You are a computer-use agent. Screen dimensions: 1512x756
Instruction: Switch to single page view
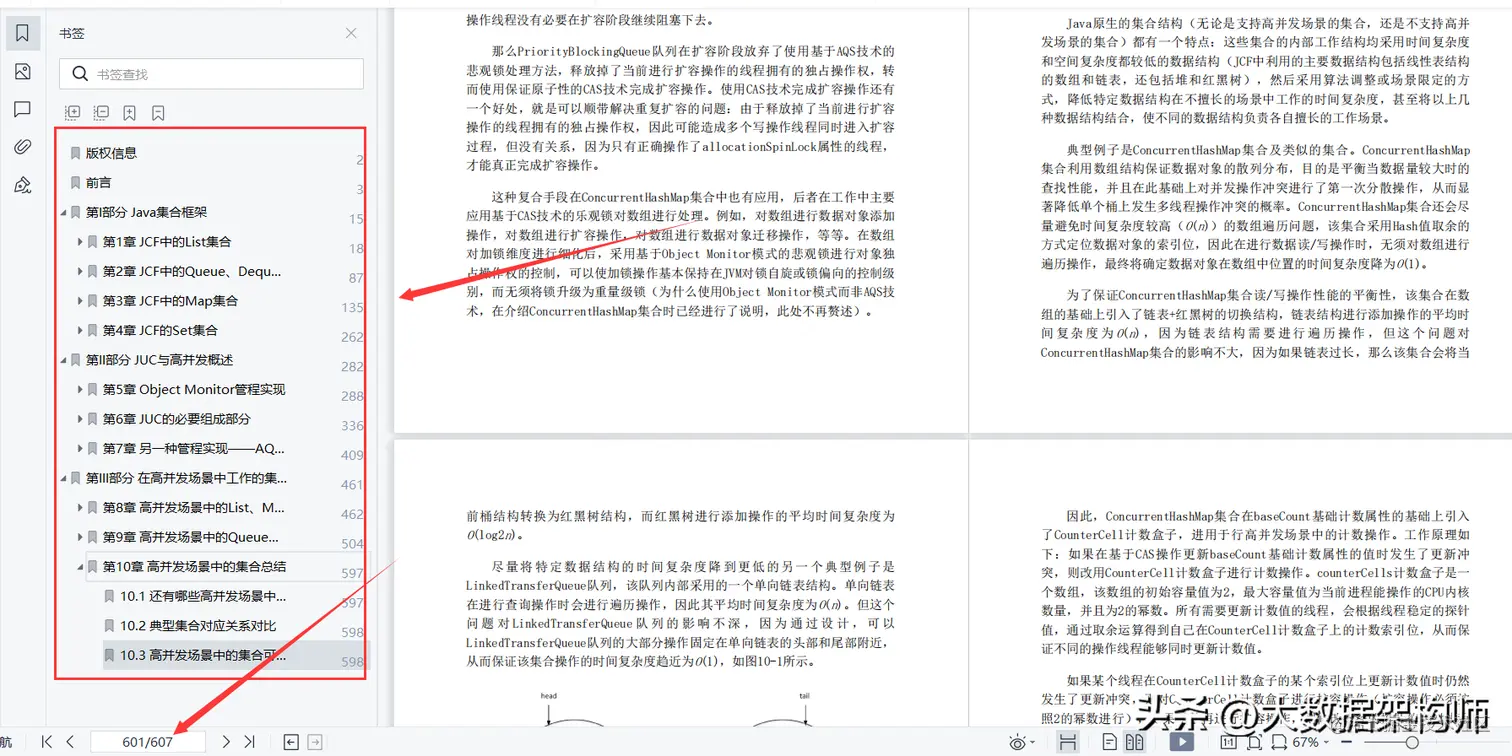tap(1109, 742)
